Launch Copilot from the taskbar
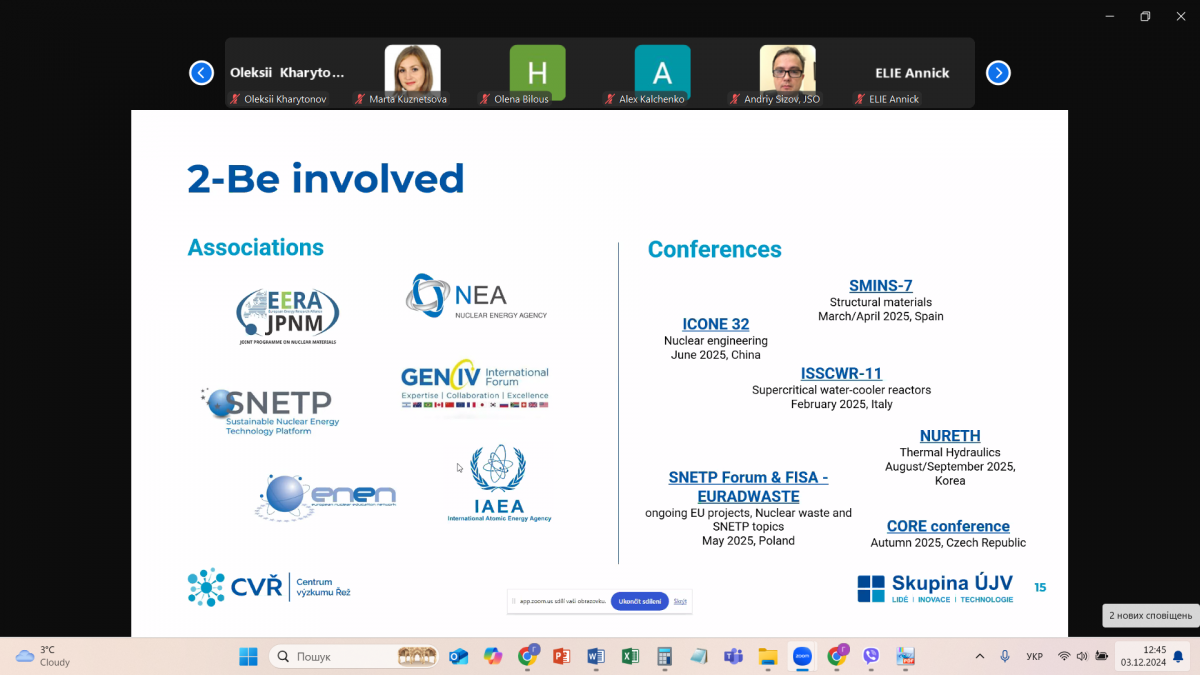This screenshot has height=675, width=1200. (x=492, y=657)
